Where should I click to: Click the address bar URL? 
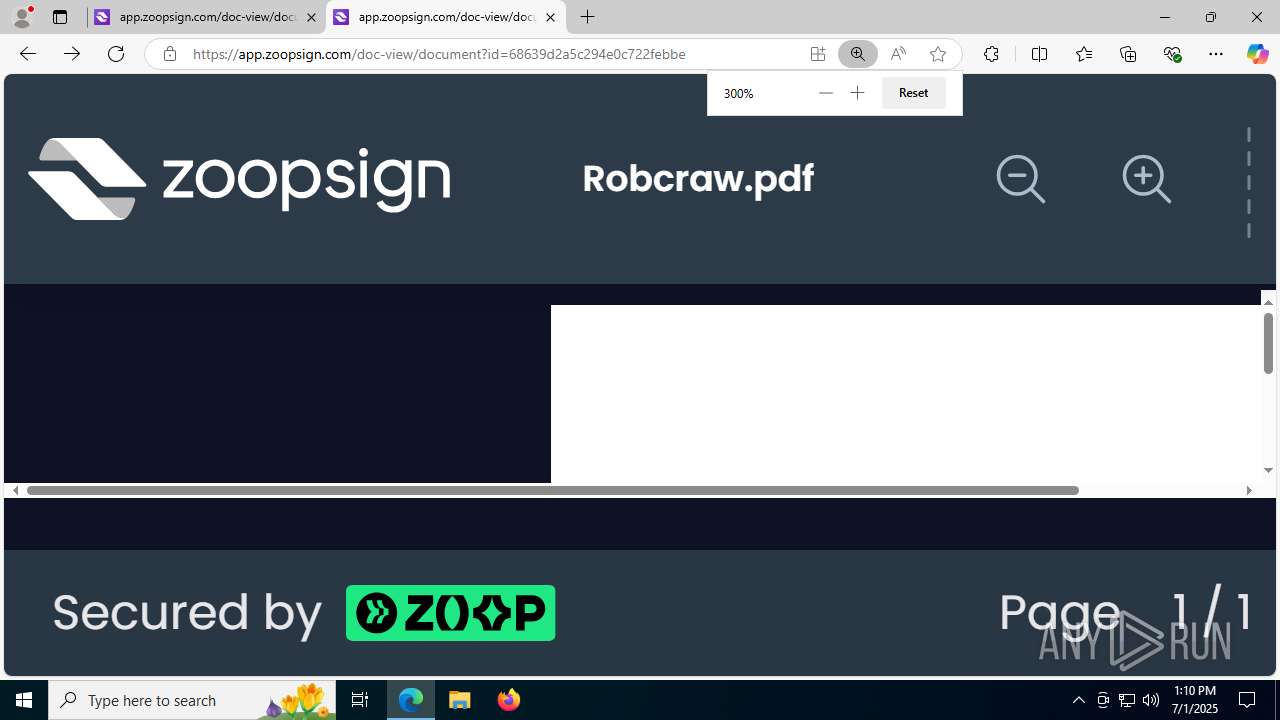(x=439, y=54)
